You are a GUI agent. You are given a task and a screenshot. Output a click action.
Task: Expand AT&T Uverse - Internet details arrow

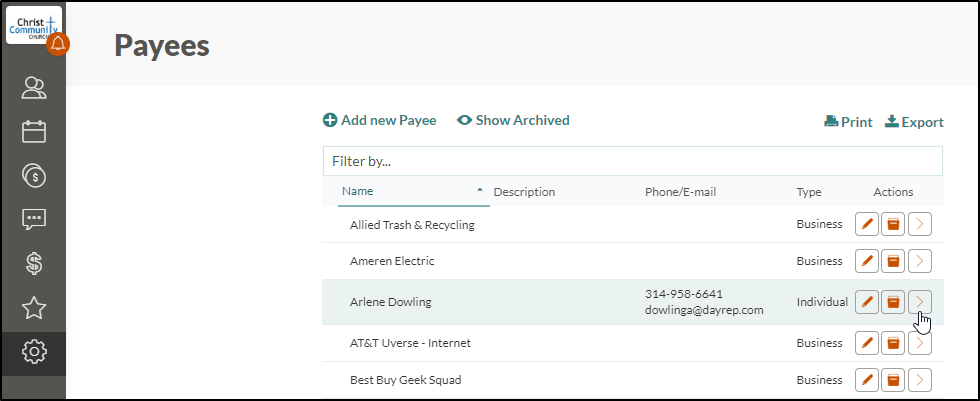tap(920, 343)
